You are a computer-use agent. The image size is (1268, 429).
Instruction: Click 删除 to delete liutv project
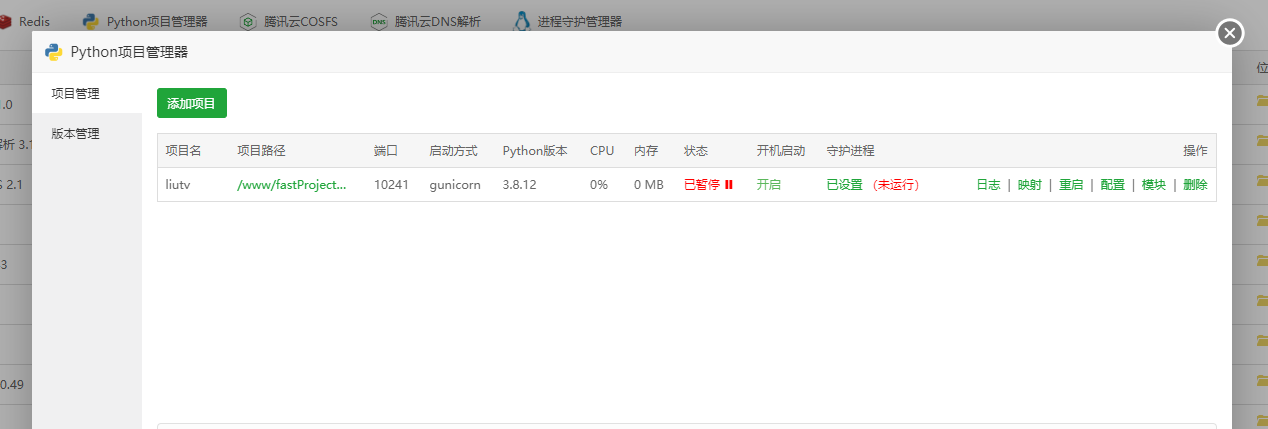1195,185
